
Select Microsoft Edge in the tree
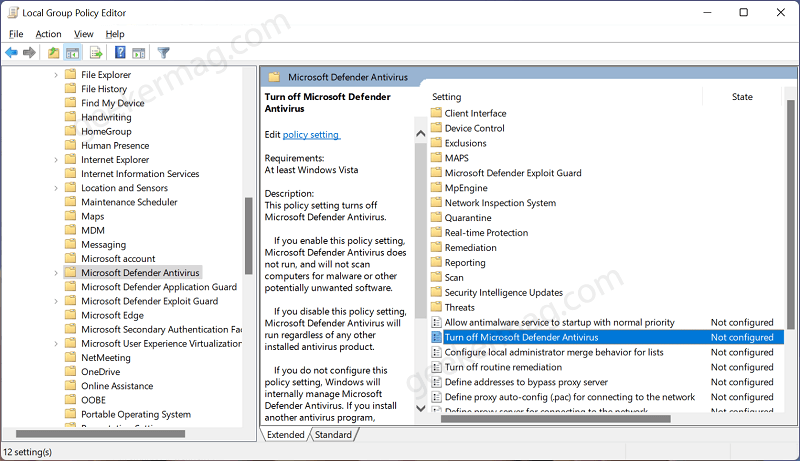(x=112, y=315)
